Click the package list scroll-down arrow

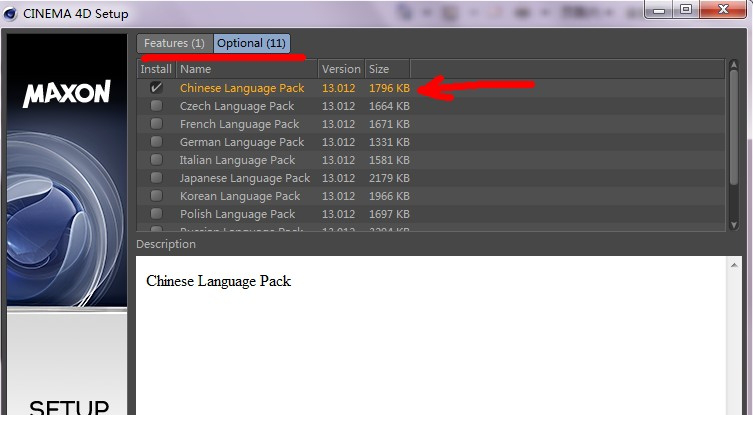tap(733, 225)
